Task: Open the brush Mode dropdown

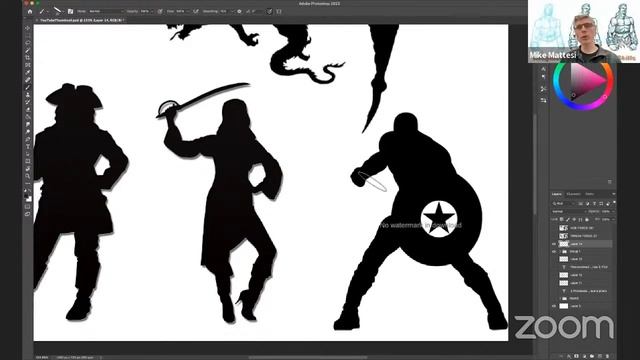Action: pyautogui.click(x=106, y=11)
